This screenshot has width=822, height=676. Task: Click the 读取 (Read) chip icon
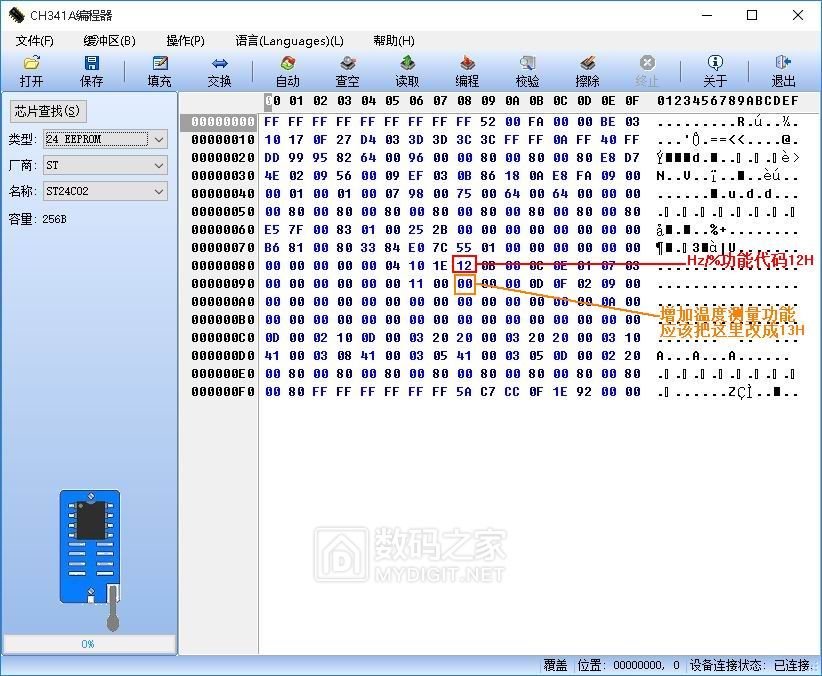407,71
